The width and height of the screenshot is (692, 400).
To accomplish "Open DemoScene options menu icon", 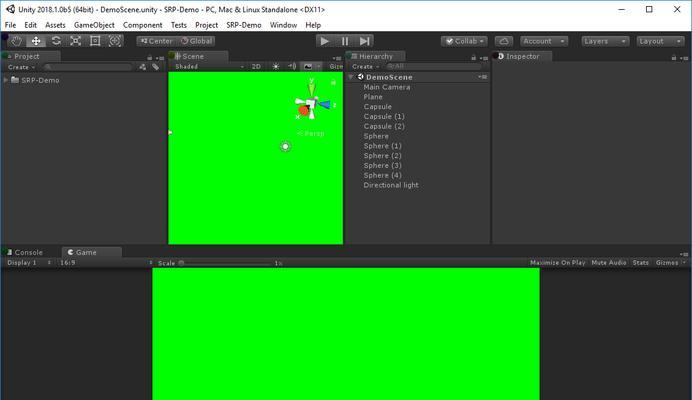I will click(482, 77).
